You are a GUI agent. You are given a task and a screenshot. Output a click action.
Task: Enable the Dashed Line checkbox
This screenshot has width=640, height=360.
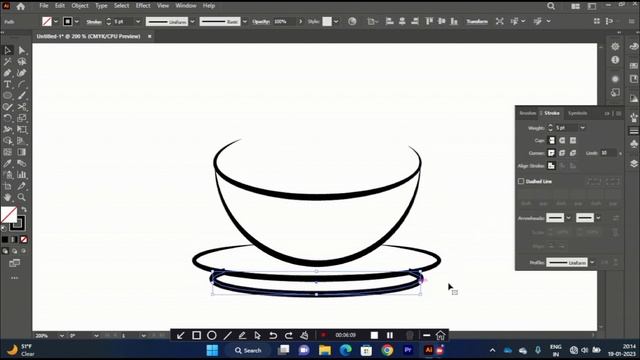coord(521,181)
